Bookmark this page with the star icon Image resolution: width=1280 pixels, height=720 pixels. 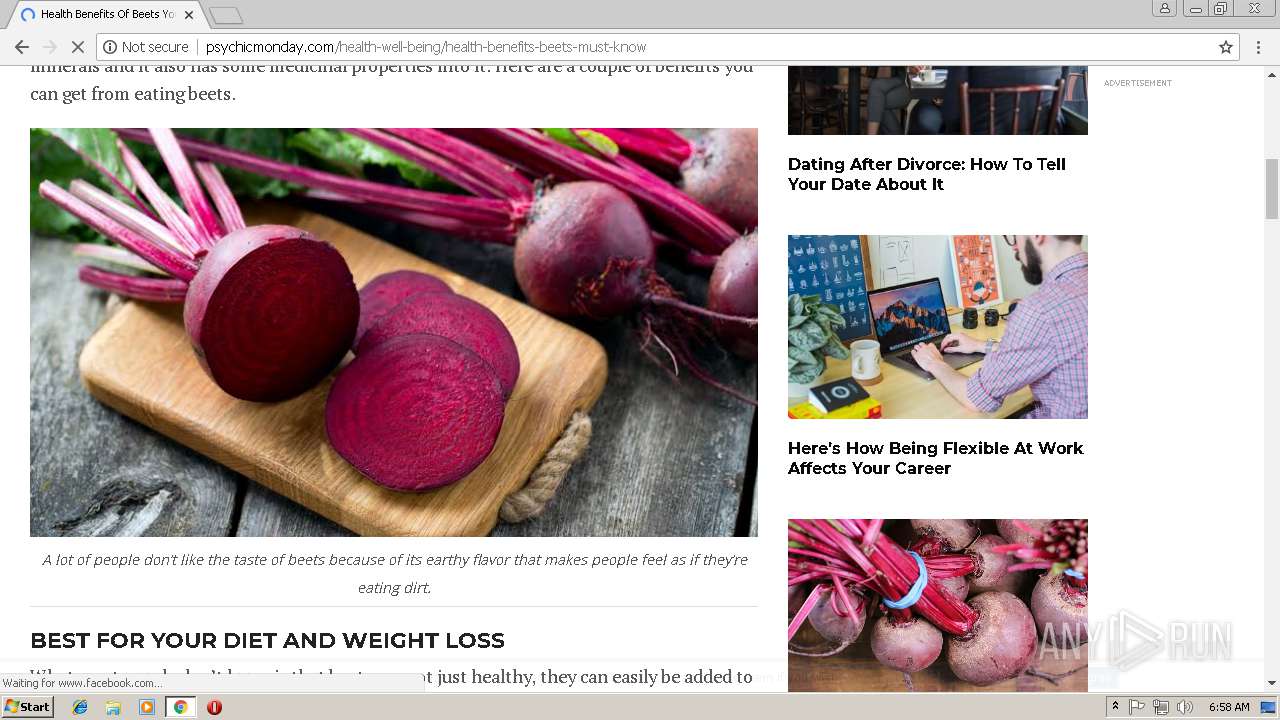(1225, 47)
